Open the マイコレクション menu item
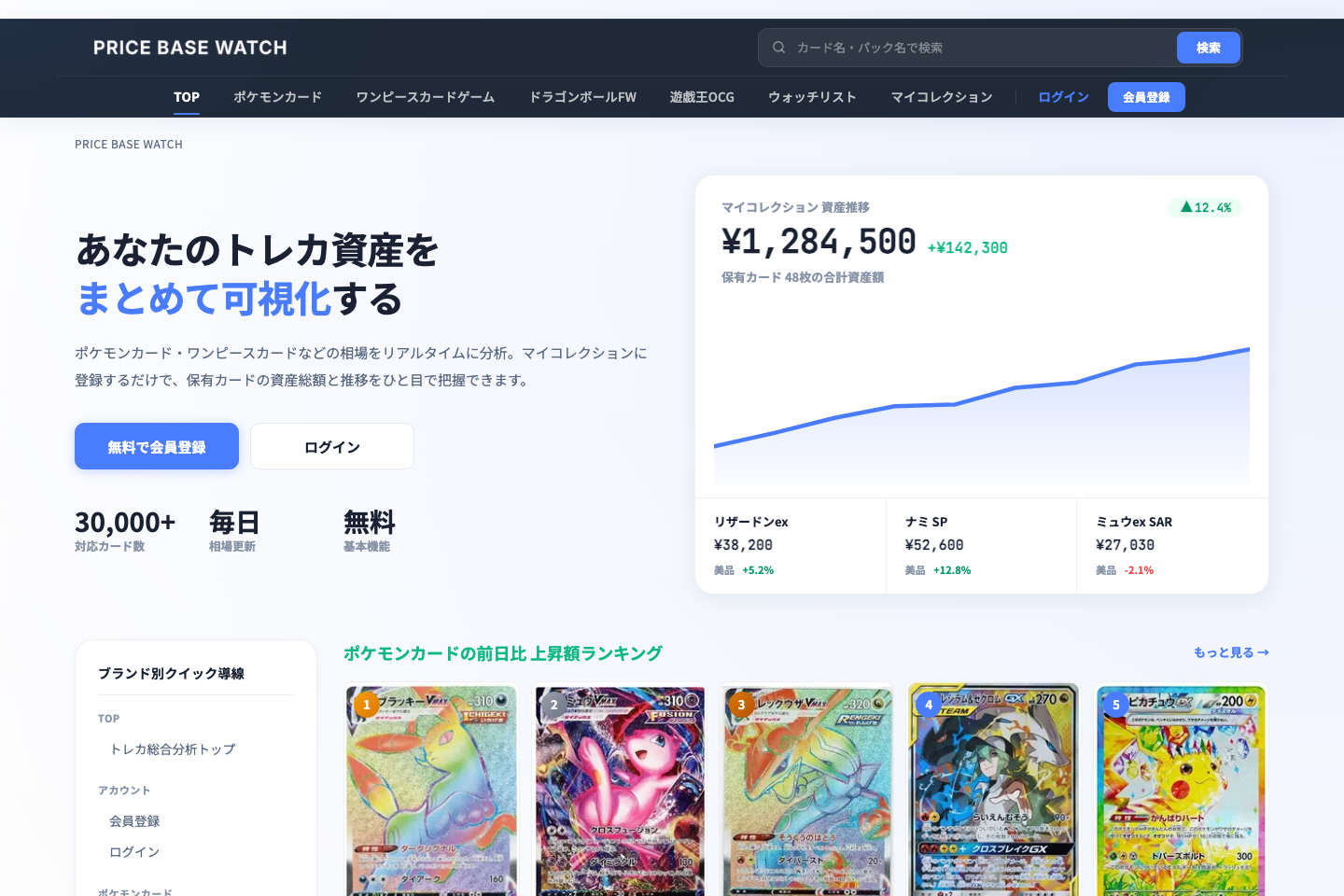 point(942,97)
